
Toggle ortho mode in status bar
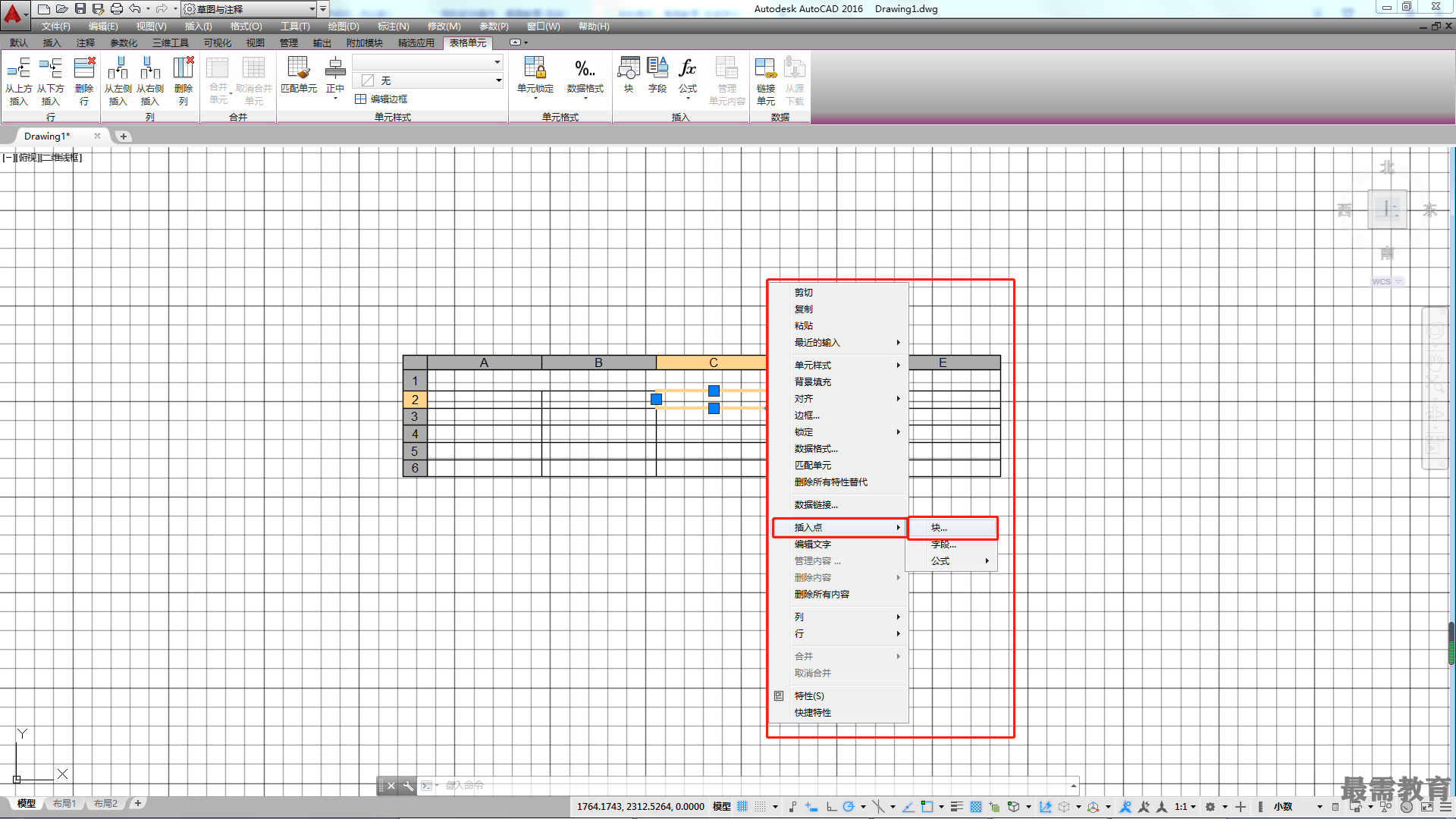[831, 807]
